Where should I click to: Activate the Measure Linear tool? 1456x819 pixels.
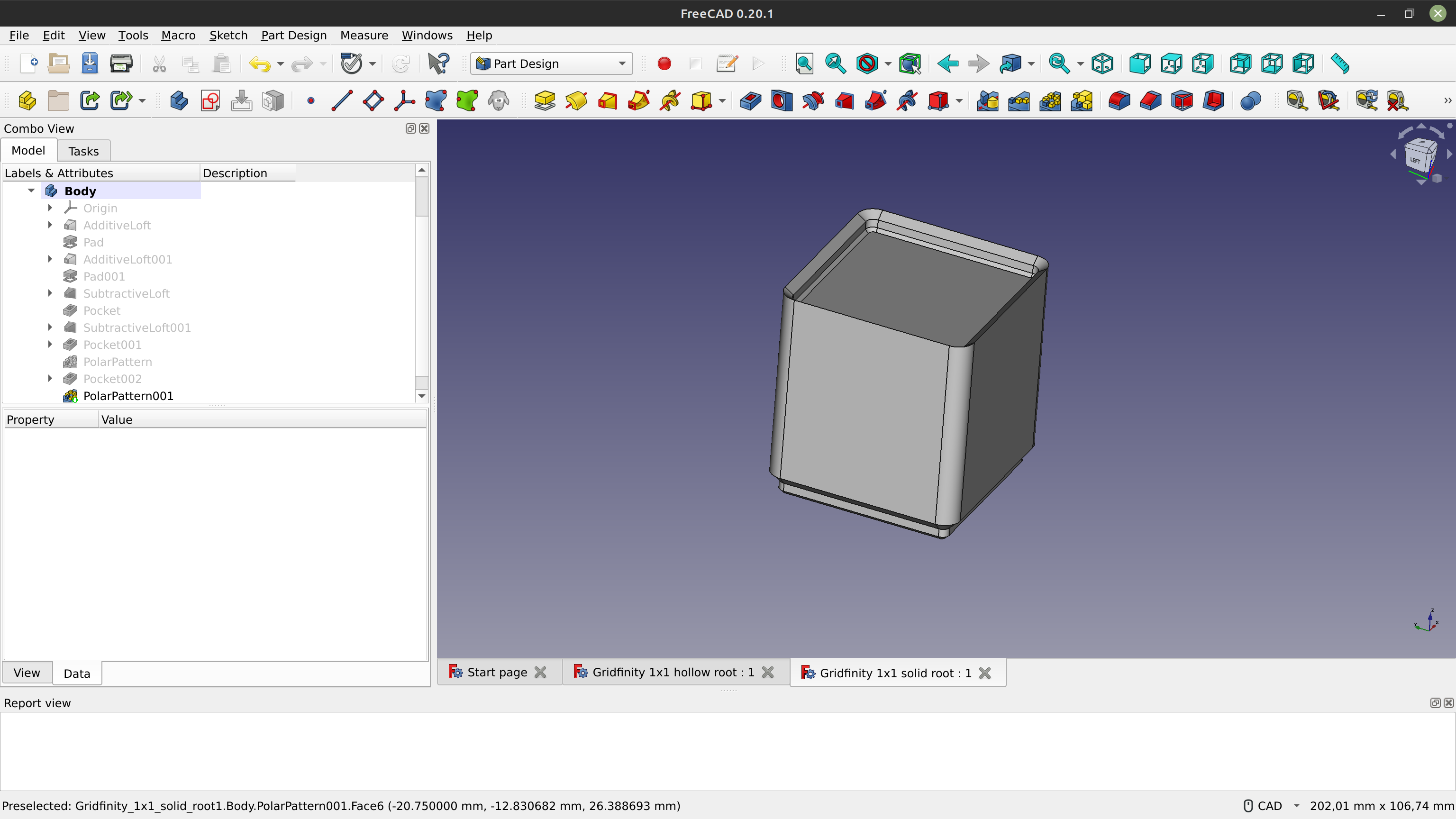pyautogui.click(x=1297, y=100)
